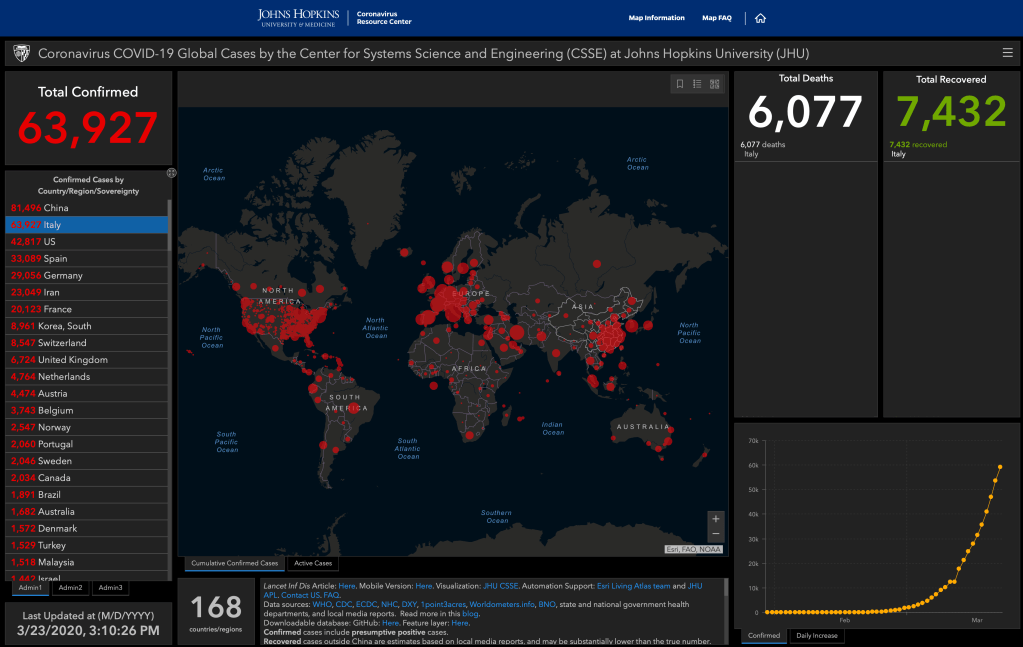
Task: Open the hamburger menu in title bar
Action: tap(1007, 53)
